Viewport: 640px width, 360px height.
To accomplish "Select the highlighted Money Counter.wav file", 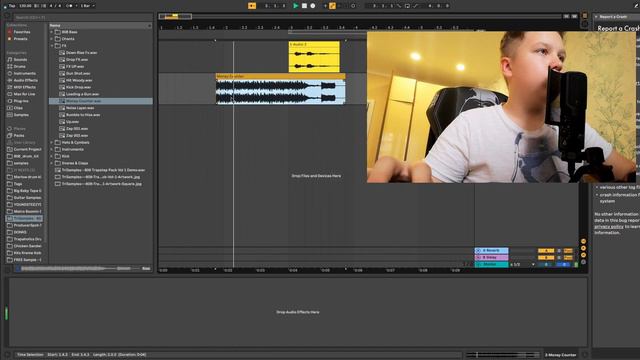I will coord(101,101).
